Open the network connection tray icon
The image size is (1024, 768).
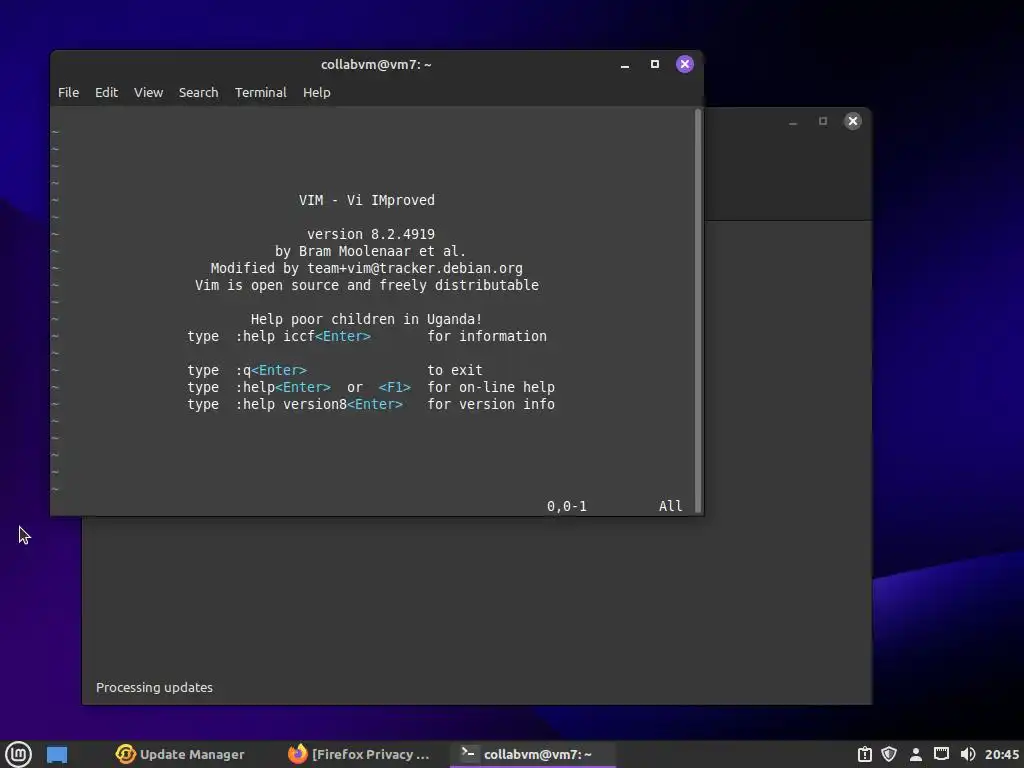[x=941, y=754]
